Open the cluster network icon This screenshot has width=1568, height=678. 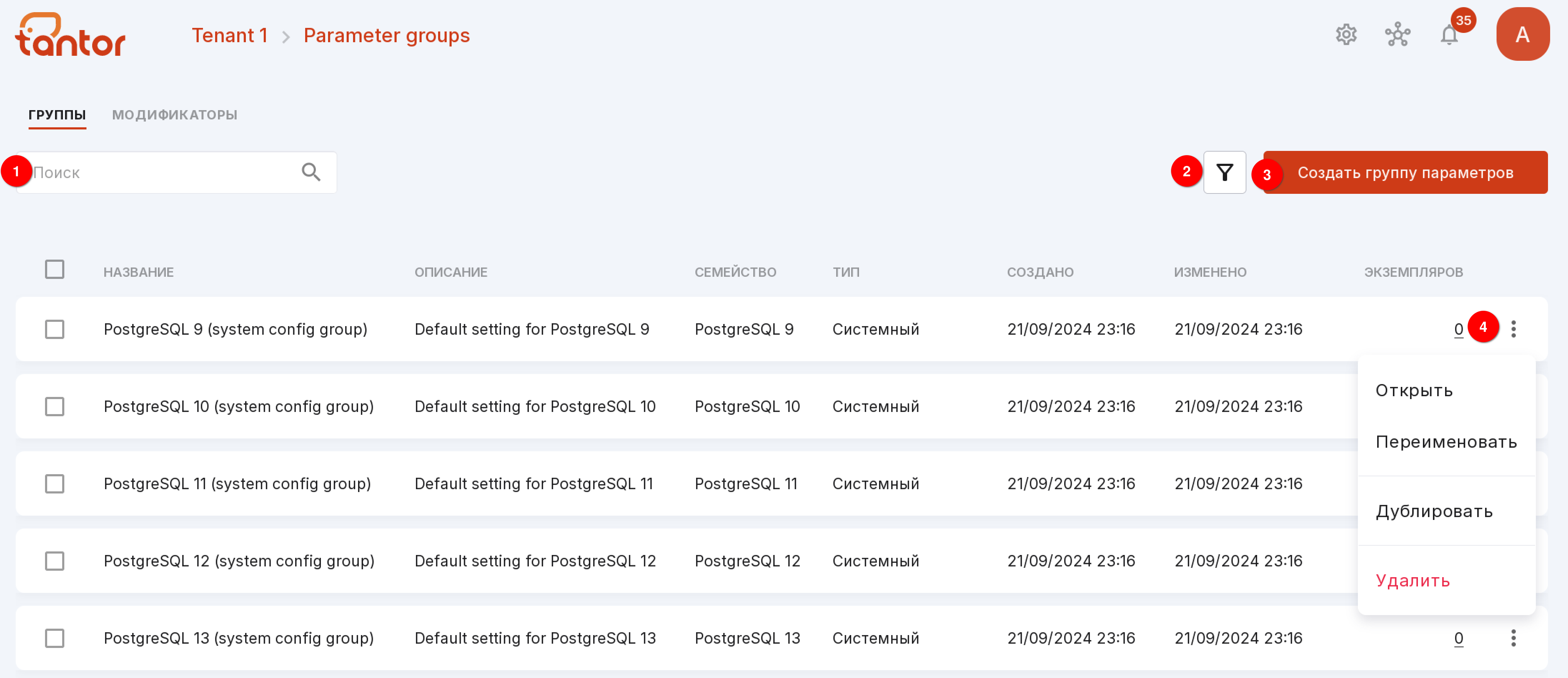[1398, 35]
